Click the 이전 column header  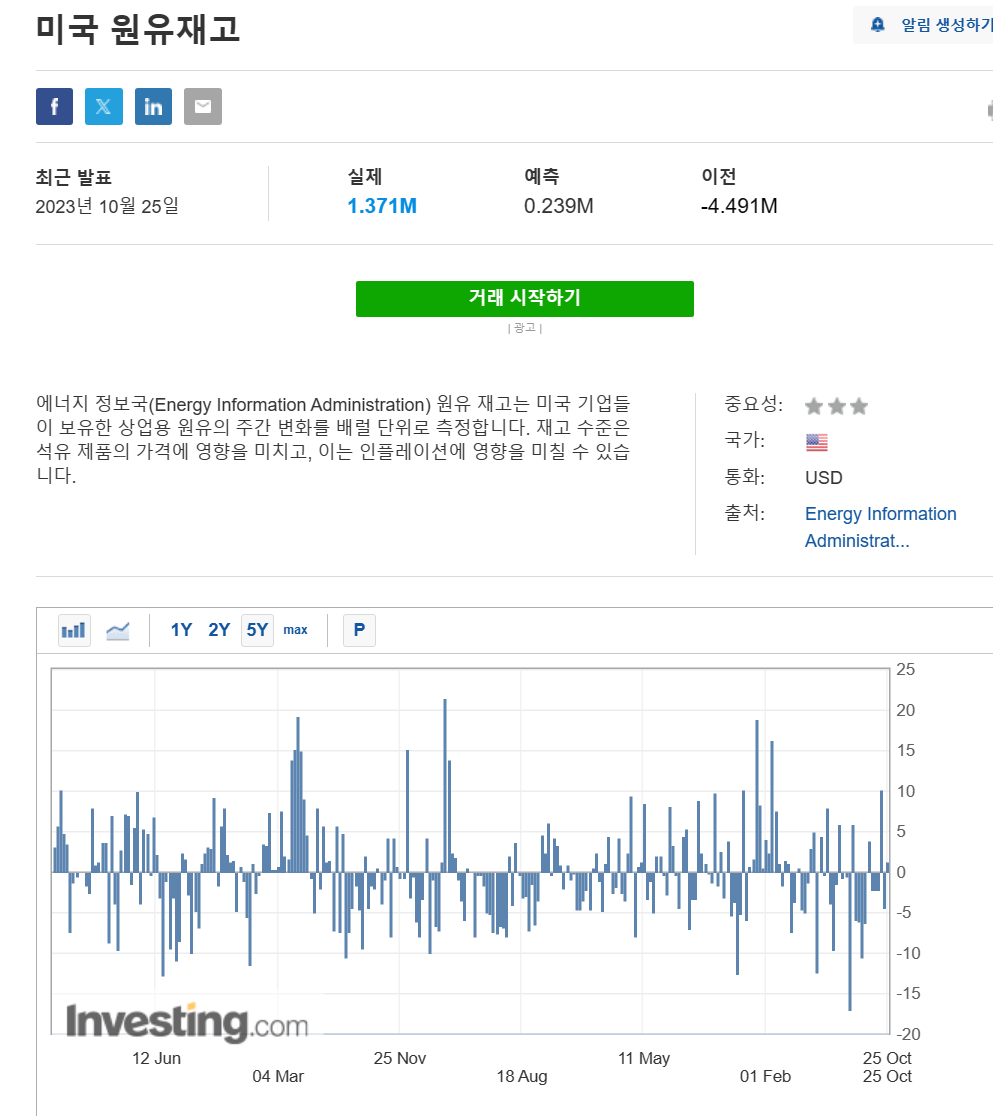[718, 176]
